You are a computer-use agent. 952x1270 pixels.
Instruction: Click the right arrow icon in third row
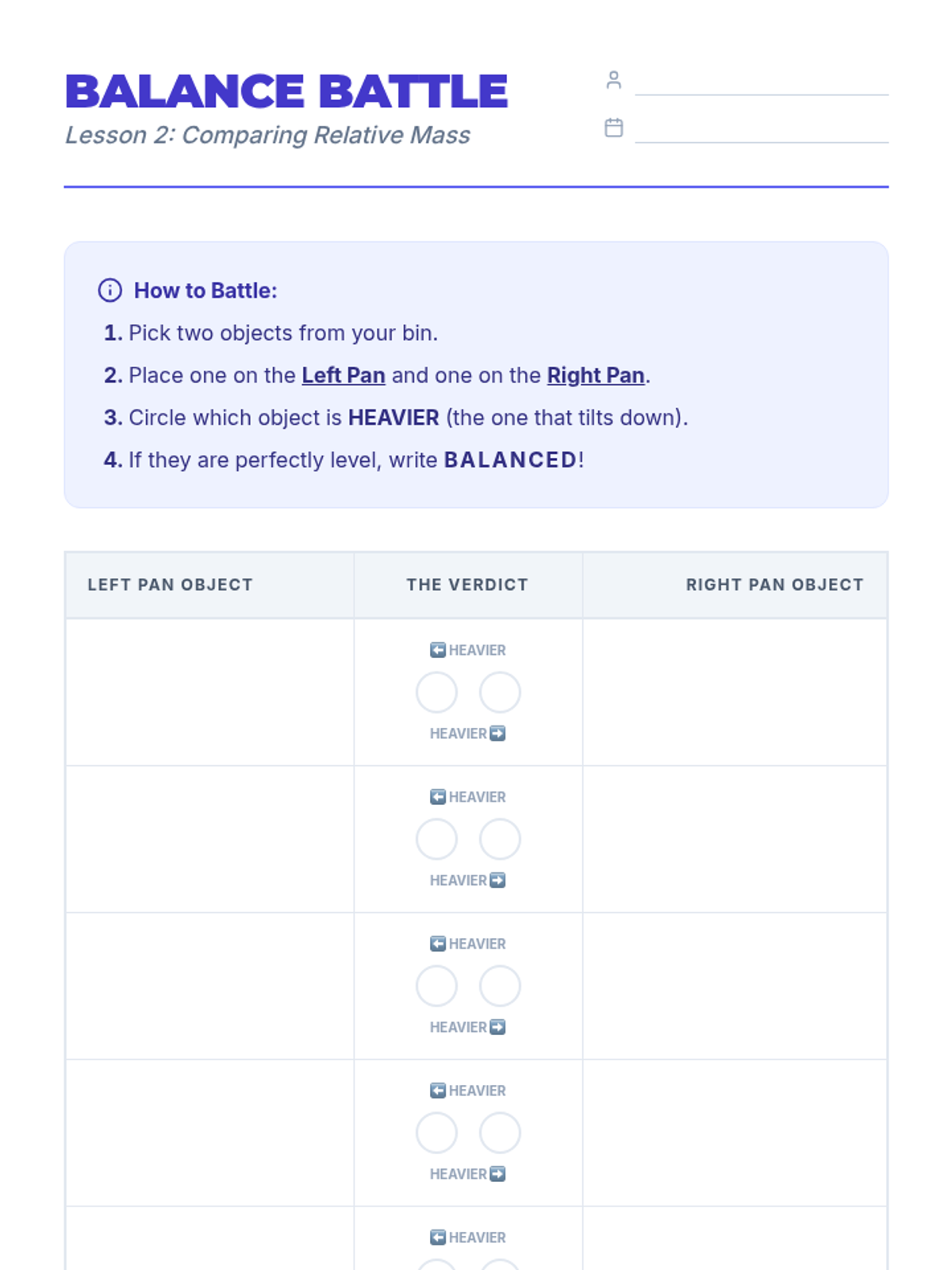(x=497, y=1027)
